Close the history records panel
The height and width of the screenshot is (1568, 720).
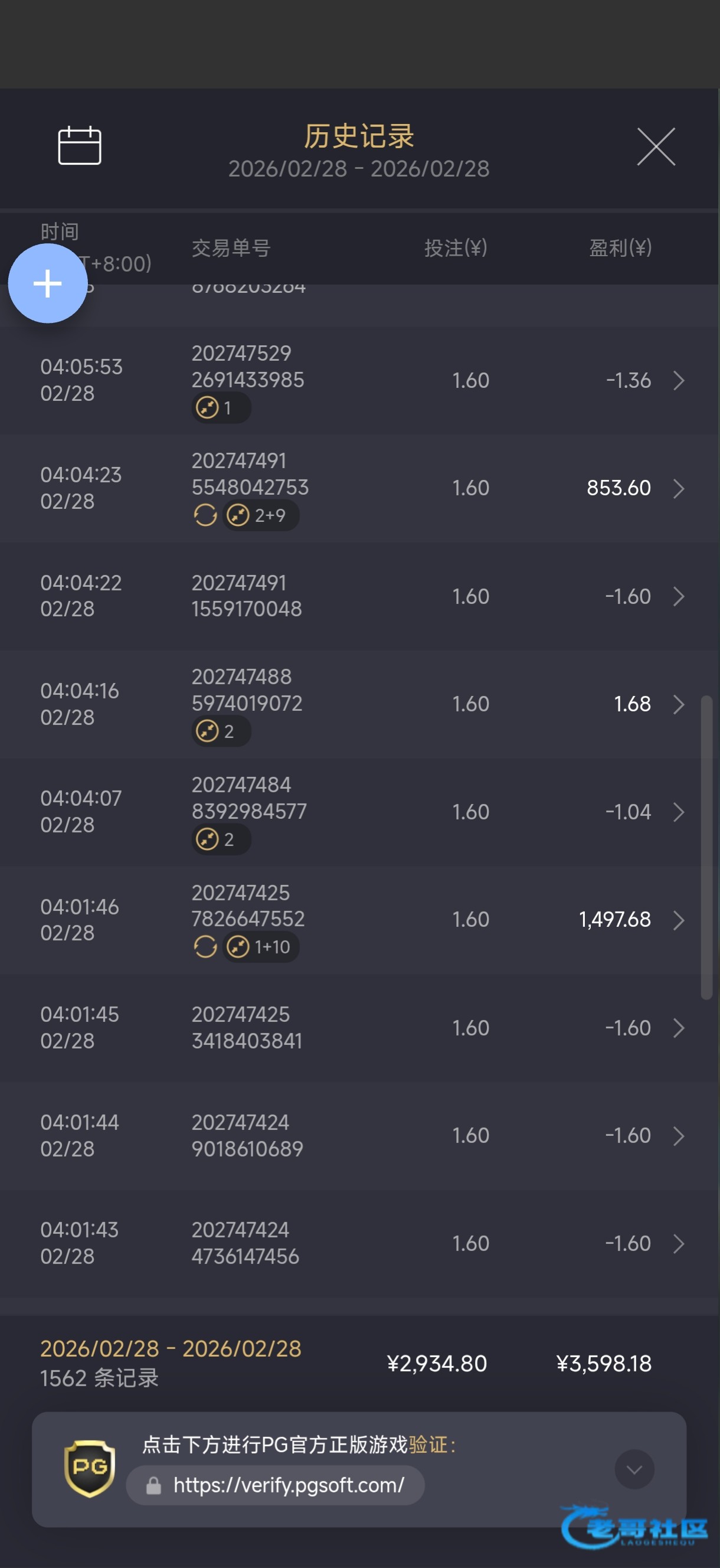click(x=656, y=146)
